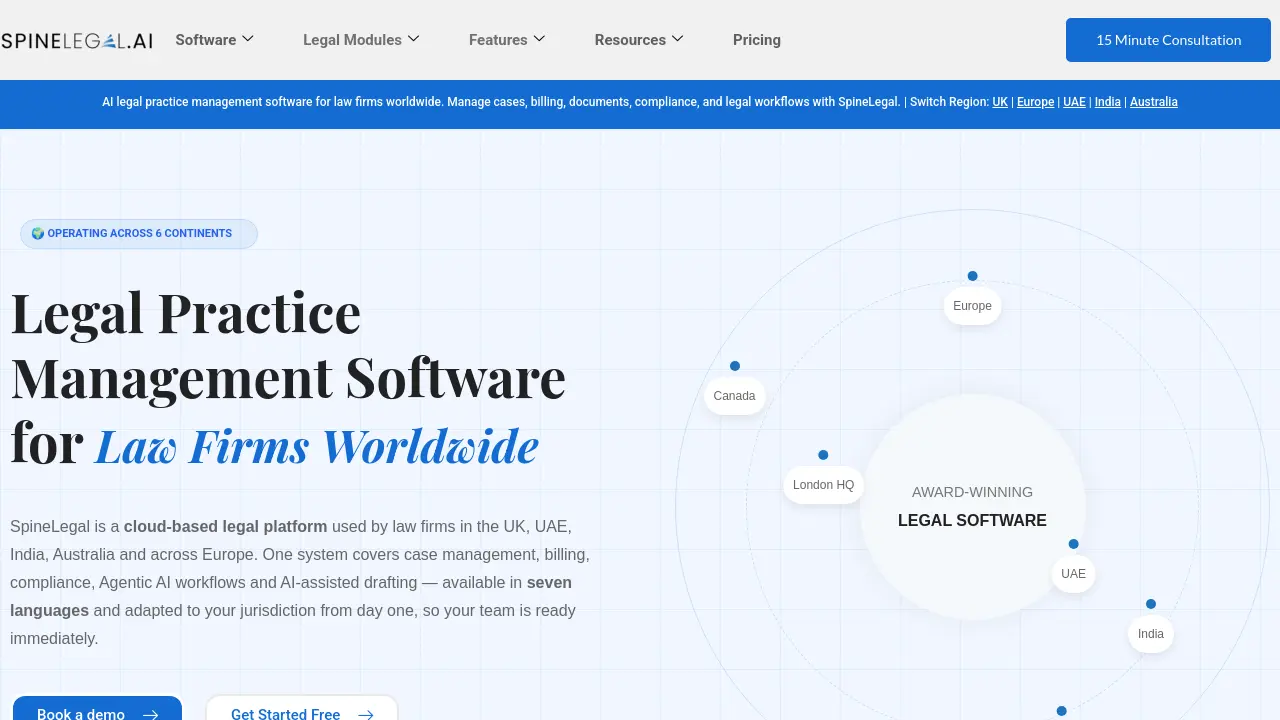Click the arrow icon in Book a demo
1280x720 pixels.
coord(150,714)
